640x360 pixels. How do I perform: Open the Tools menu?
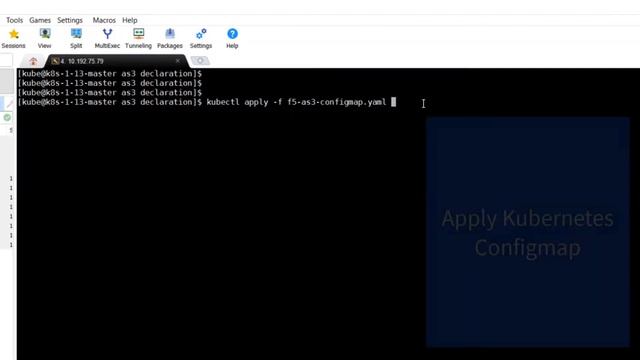click(x=14, y=20)
